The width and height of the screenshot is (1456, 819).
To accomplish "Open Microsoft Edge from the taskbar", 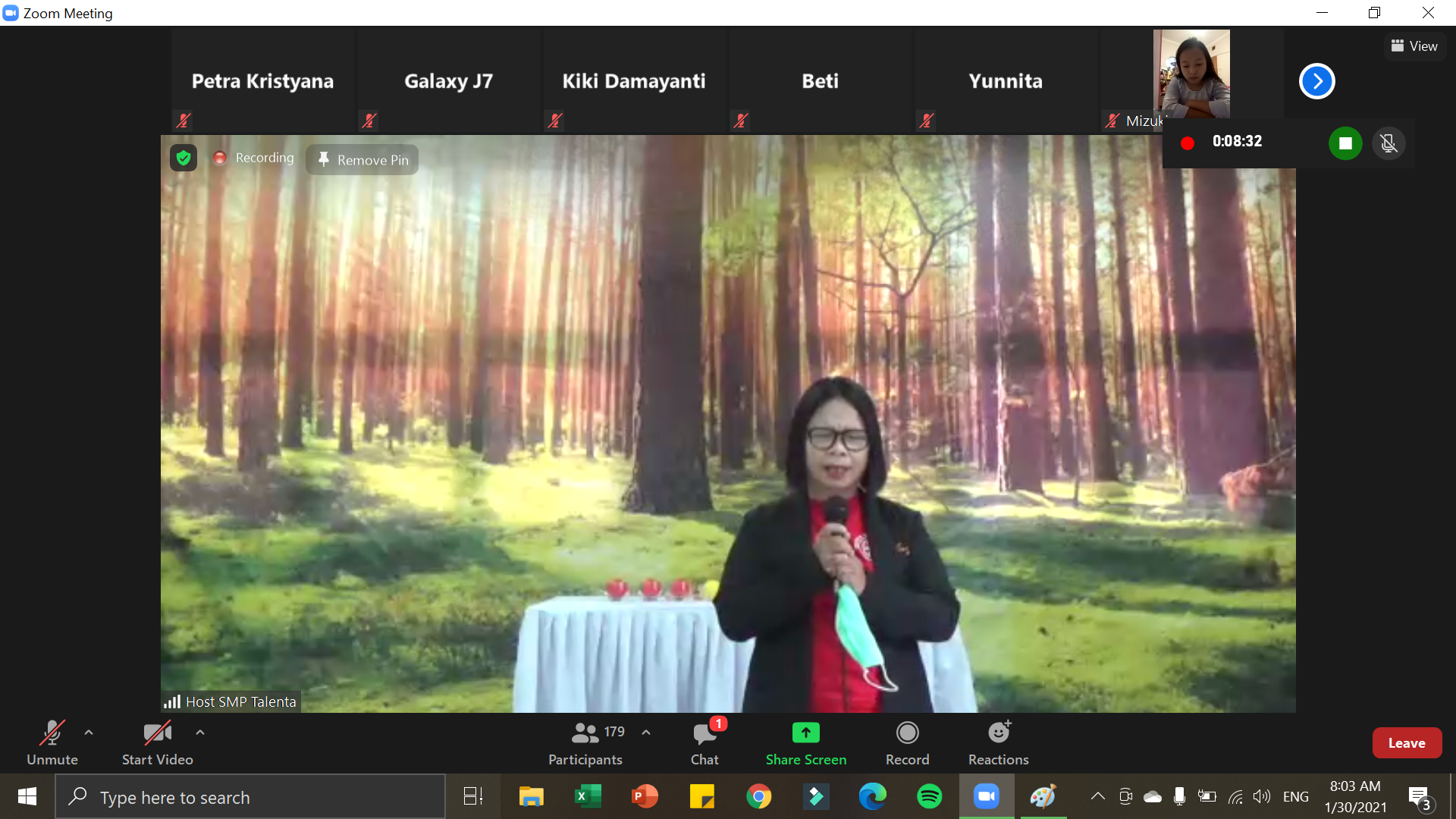I will tap(873, 796).
